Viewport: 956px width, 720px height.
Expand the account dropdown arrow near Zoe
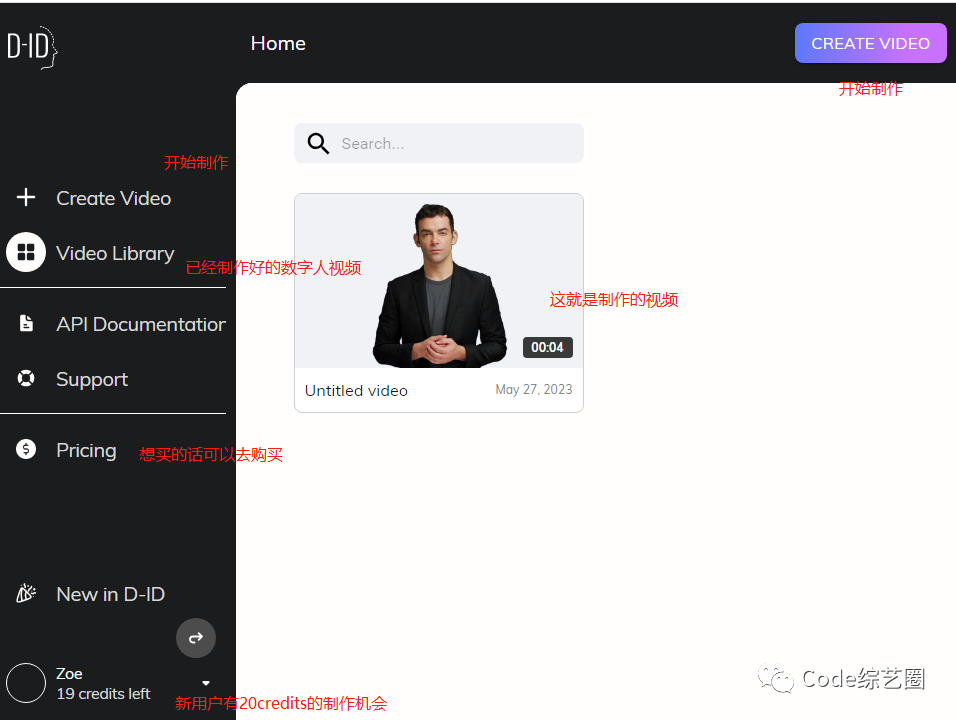pos(206,683)
